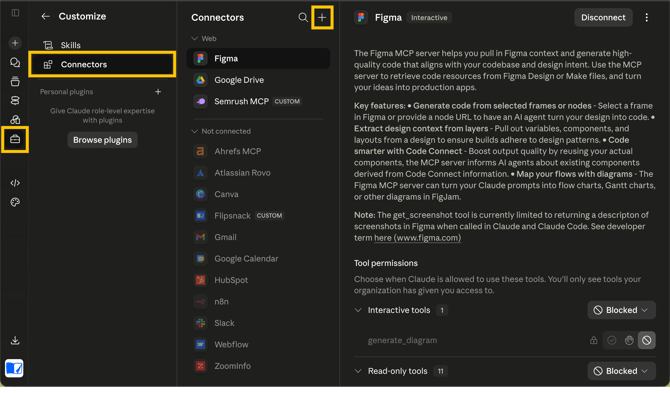670x393 pixels.
Task: Go back from Customize with arrow
Action: click(45, 16)
